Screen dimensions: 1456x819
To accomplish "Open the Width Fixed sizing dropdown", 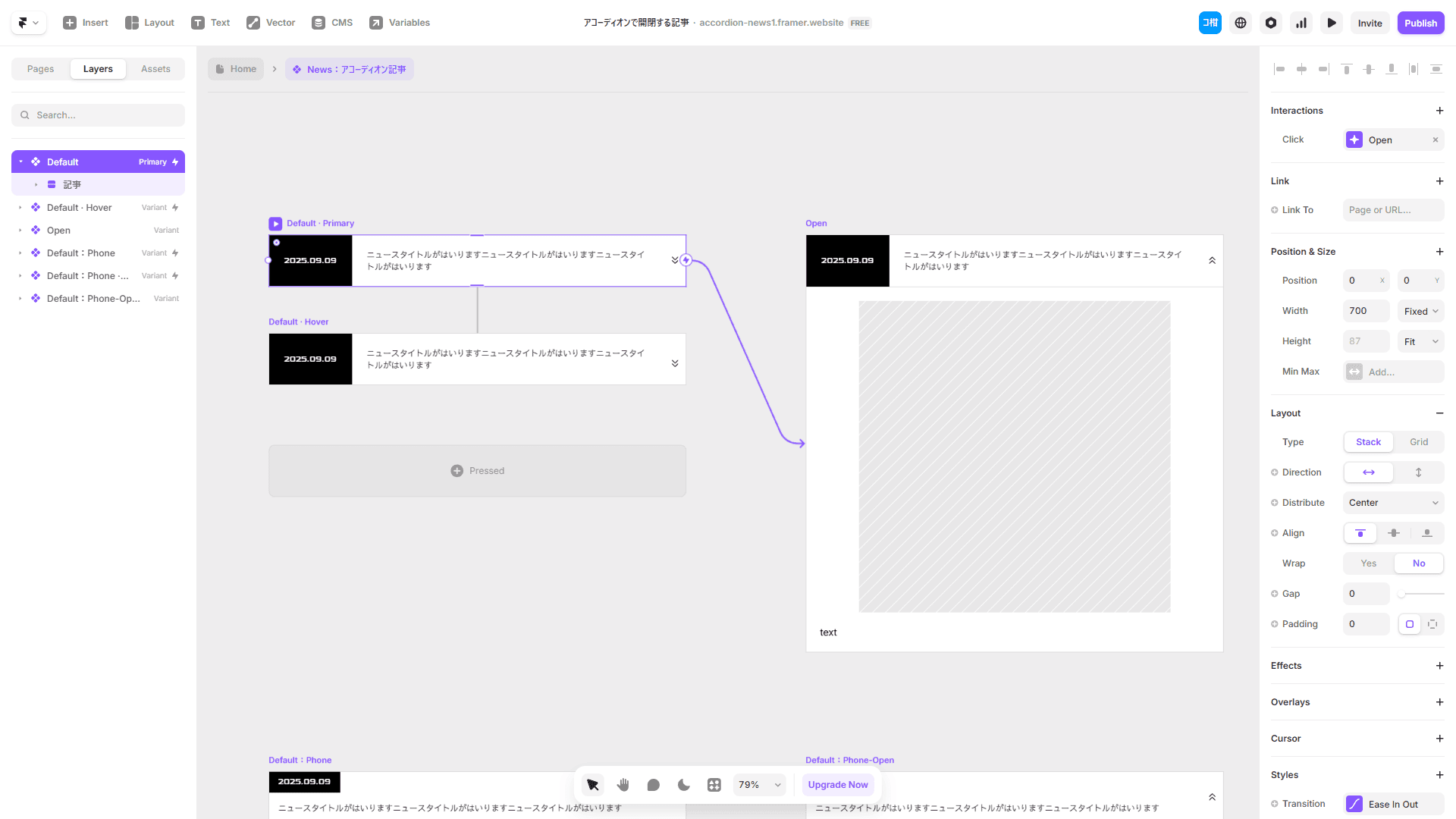I will pyautogui.click(x=1420, y=311).
